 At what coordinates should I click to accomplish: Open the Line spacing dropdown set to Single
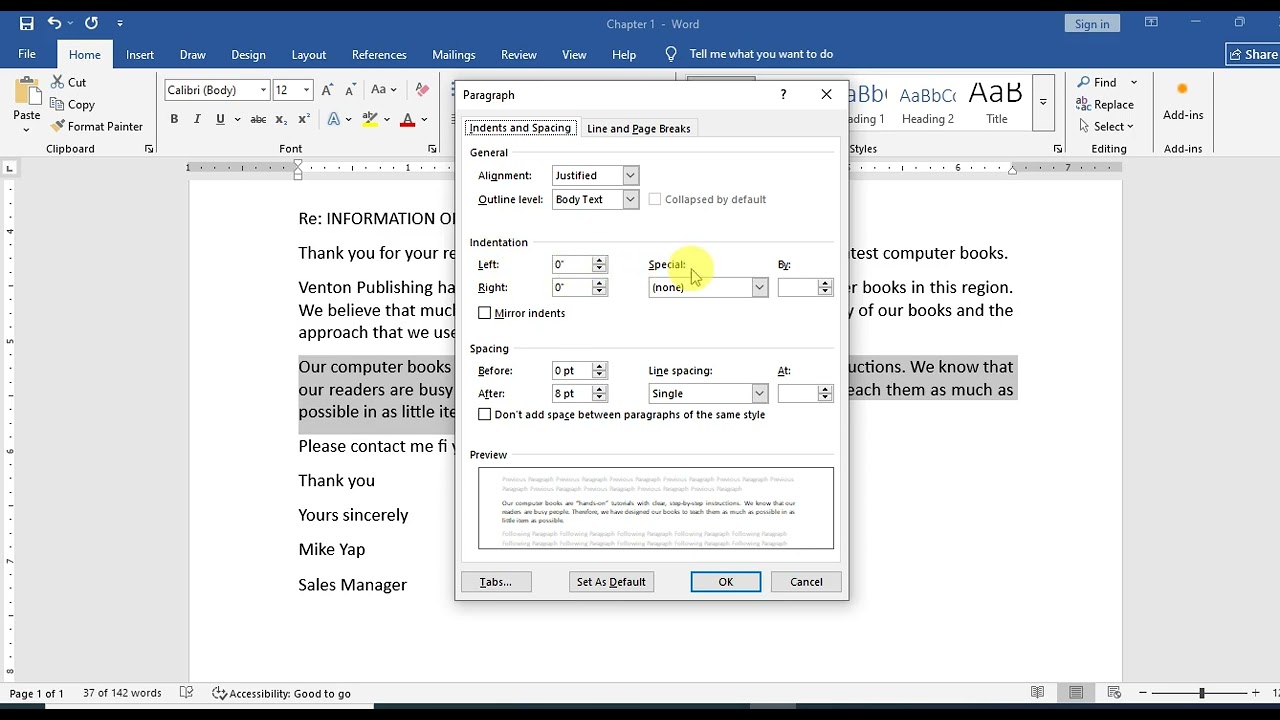[759, 393]
